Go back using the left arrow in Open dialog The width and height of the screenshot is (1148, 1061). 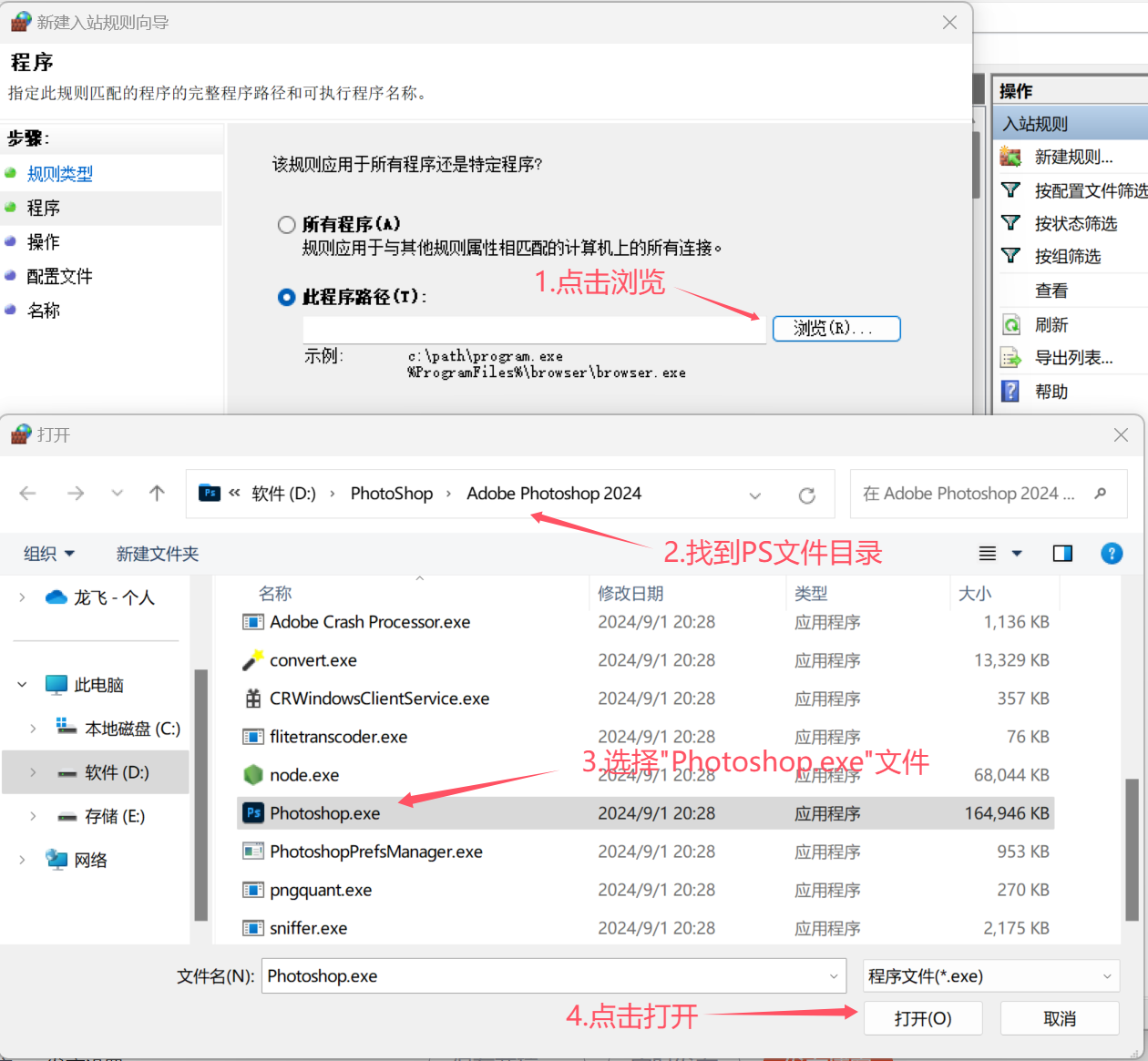point(28,493)
